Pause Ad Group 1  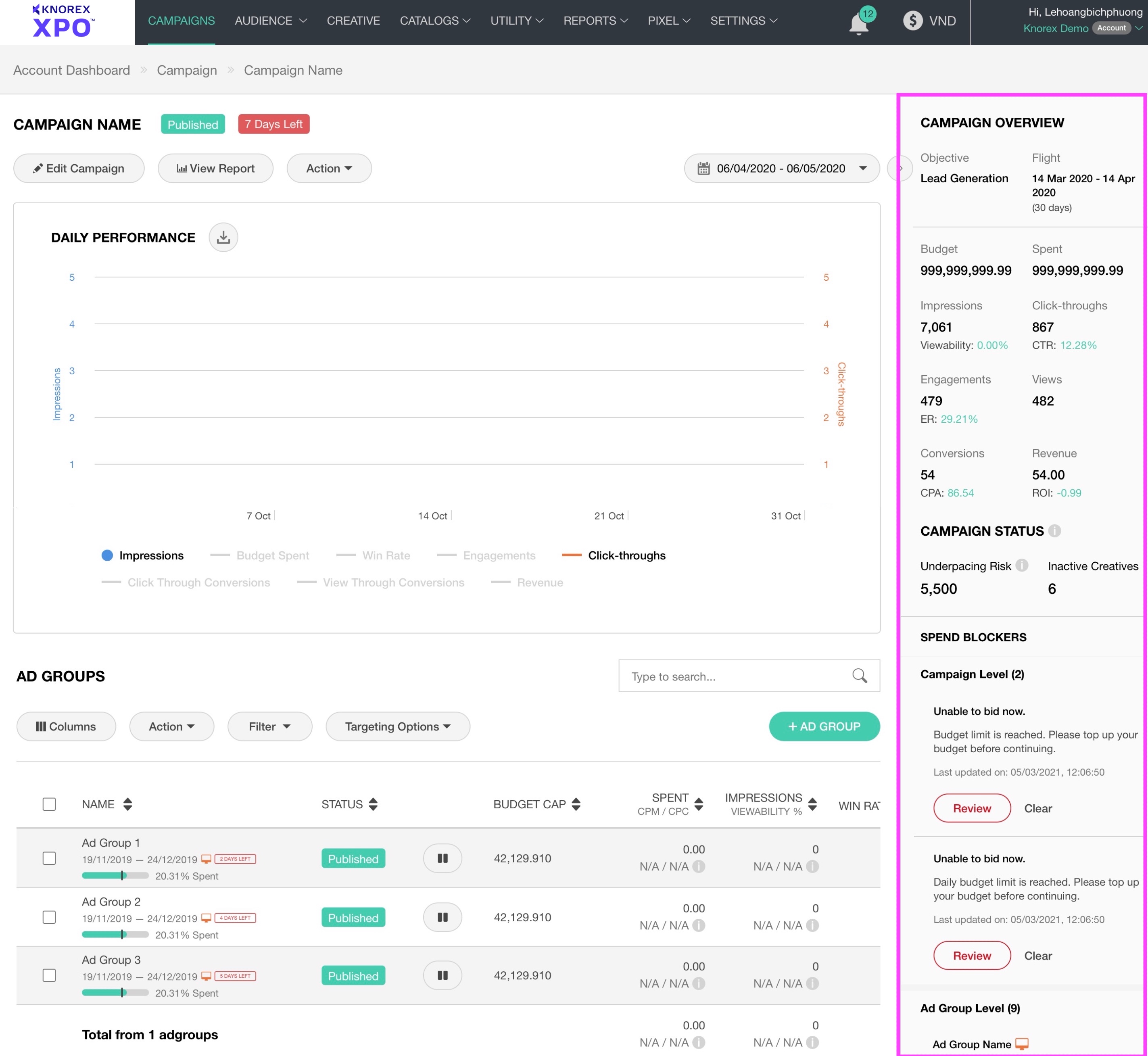click(442, 858)
